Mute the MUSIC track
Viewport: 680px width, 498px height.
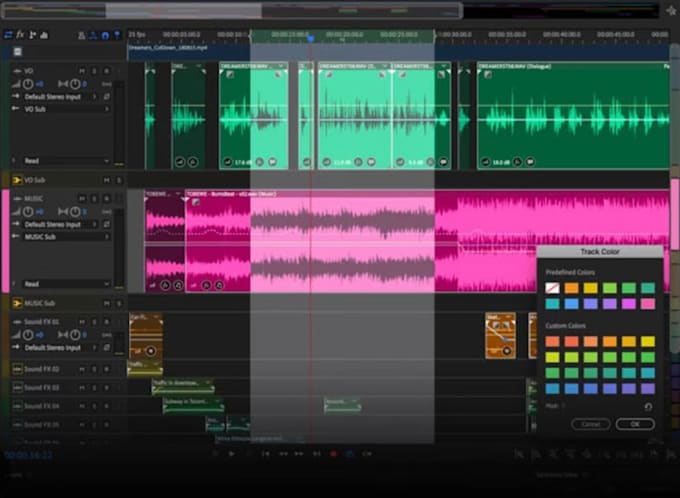click(x=82, y=199)
